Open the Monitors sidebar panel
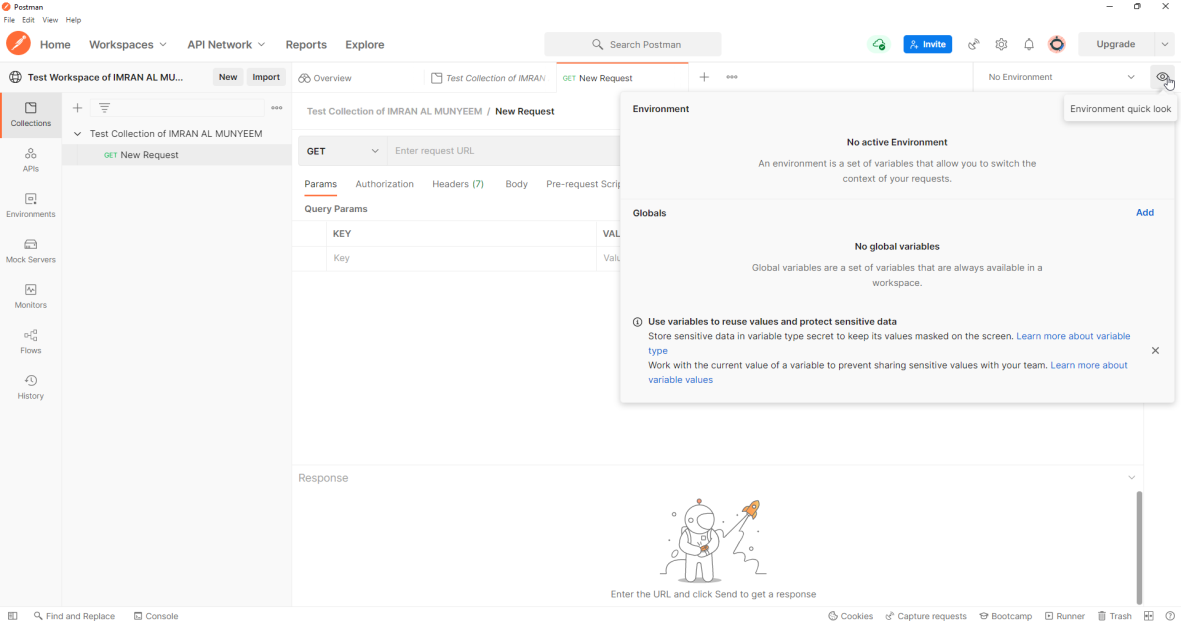 31,296
